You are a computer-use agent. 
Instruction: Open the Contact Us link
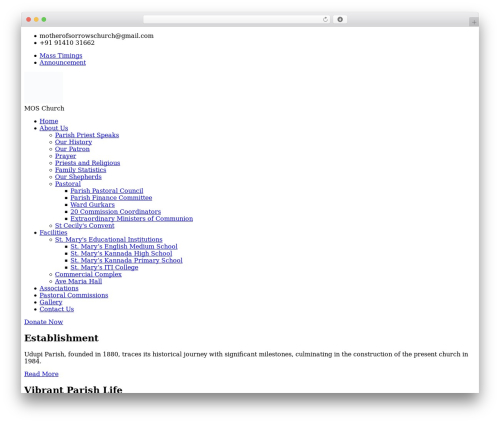pos(57,309)
